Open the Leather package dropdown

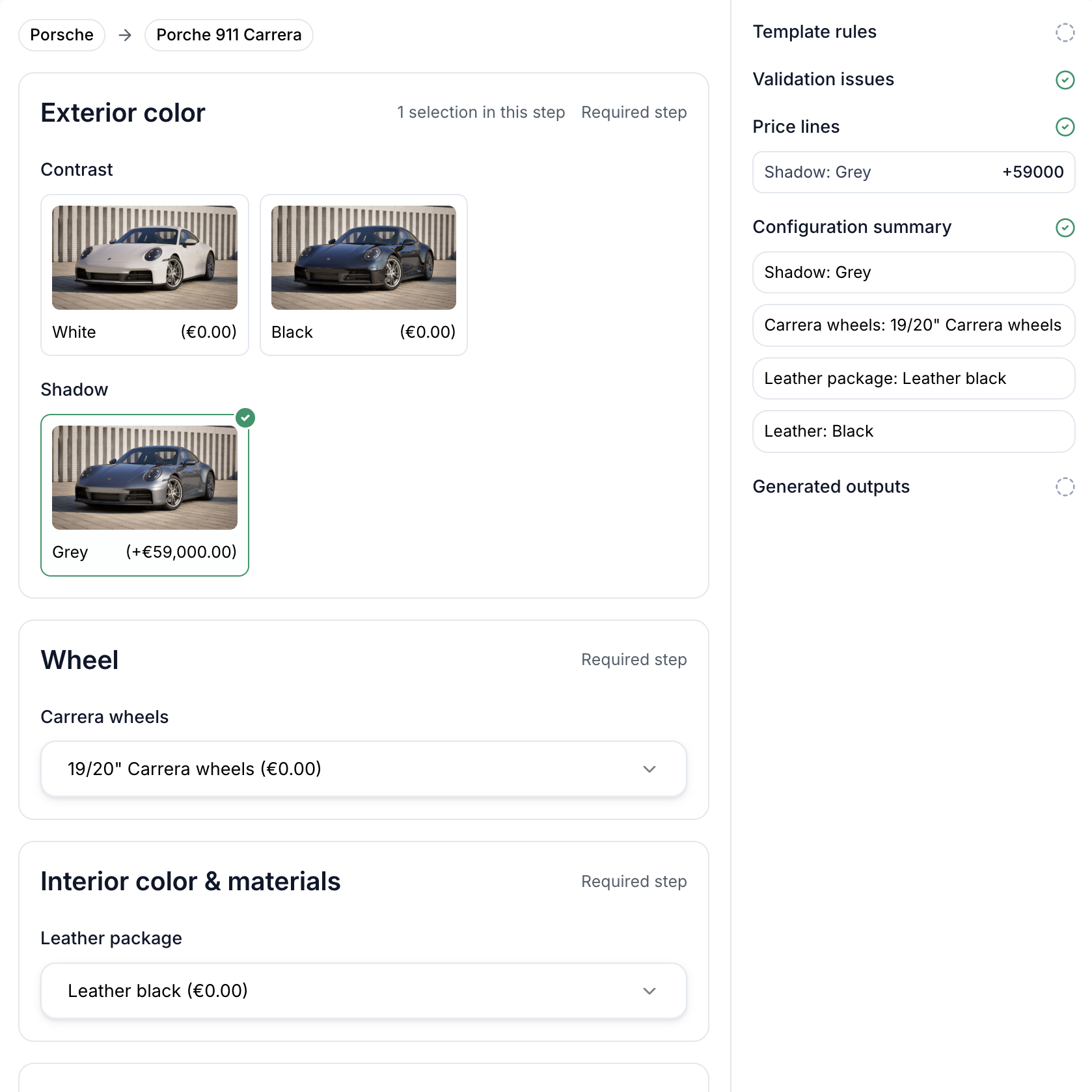[x=364, y=990]
